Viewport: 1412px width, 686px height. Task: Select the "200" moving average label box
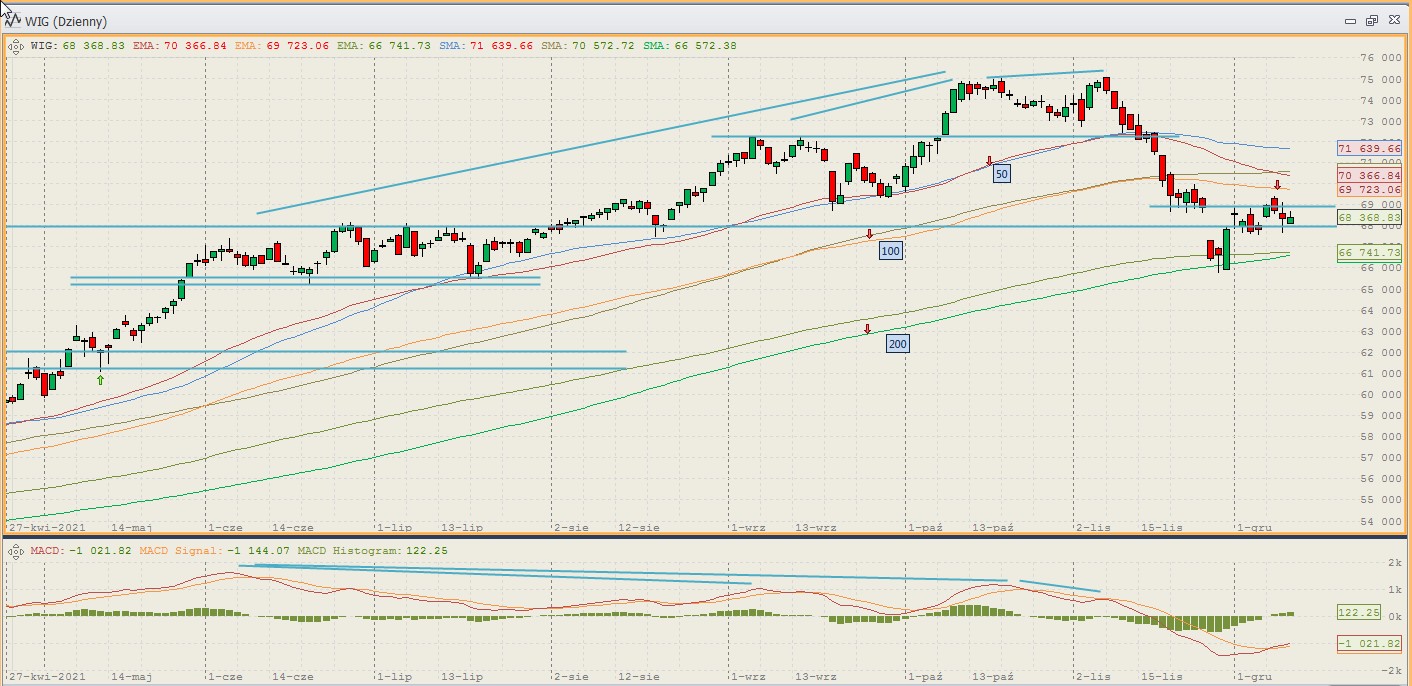pyautogui.click(x=897, y=344)
